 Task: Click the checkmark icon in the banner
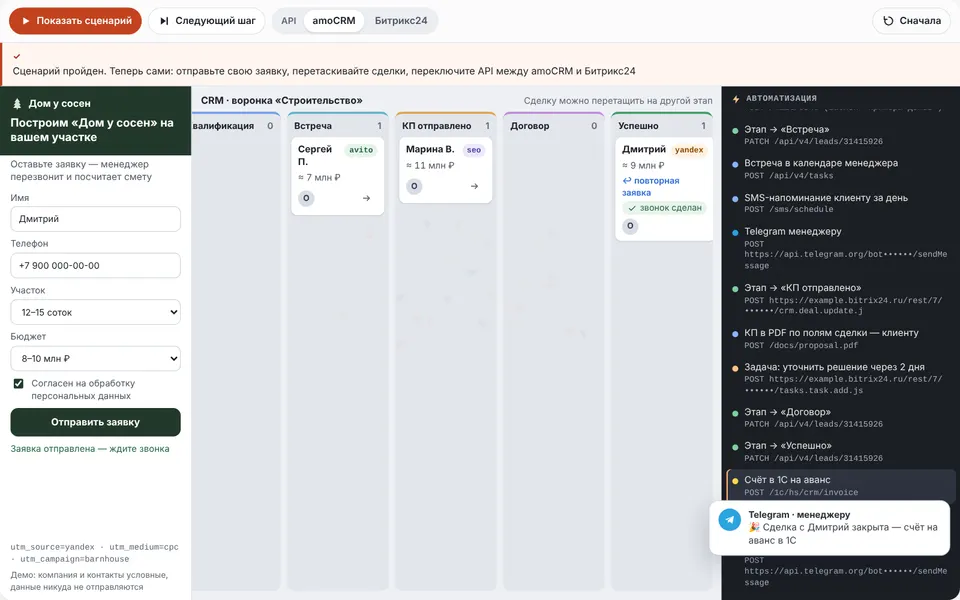pyautogui.click(x=17, y=56)
